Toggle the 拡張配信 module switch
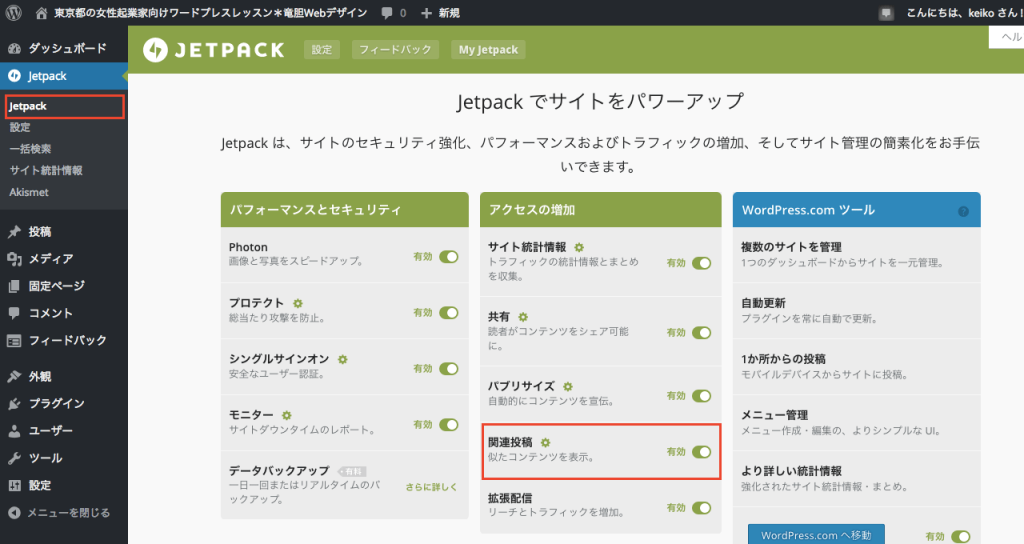The image size is (1024, 544). (701, 508)
